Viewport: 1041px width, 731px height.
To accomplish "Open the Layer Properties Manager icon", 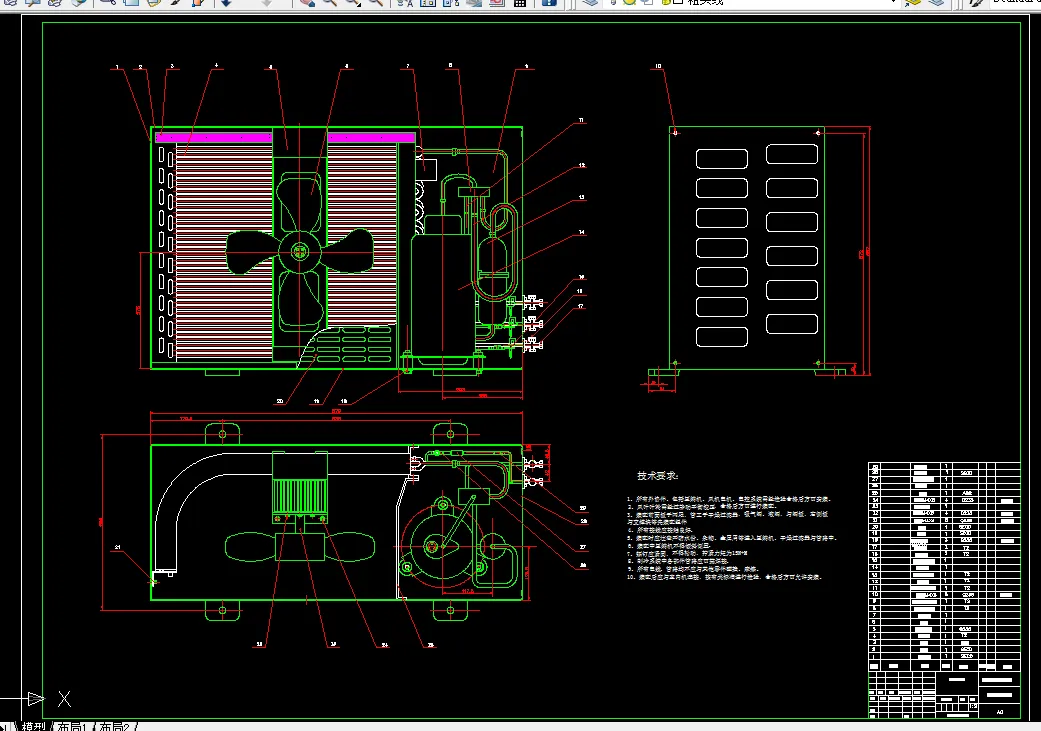I will click(x=590, y=3).
